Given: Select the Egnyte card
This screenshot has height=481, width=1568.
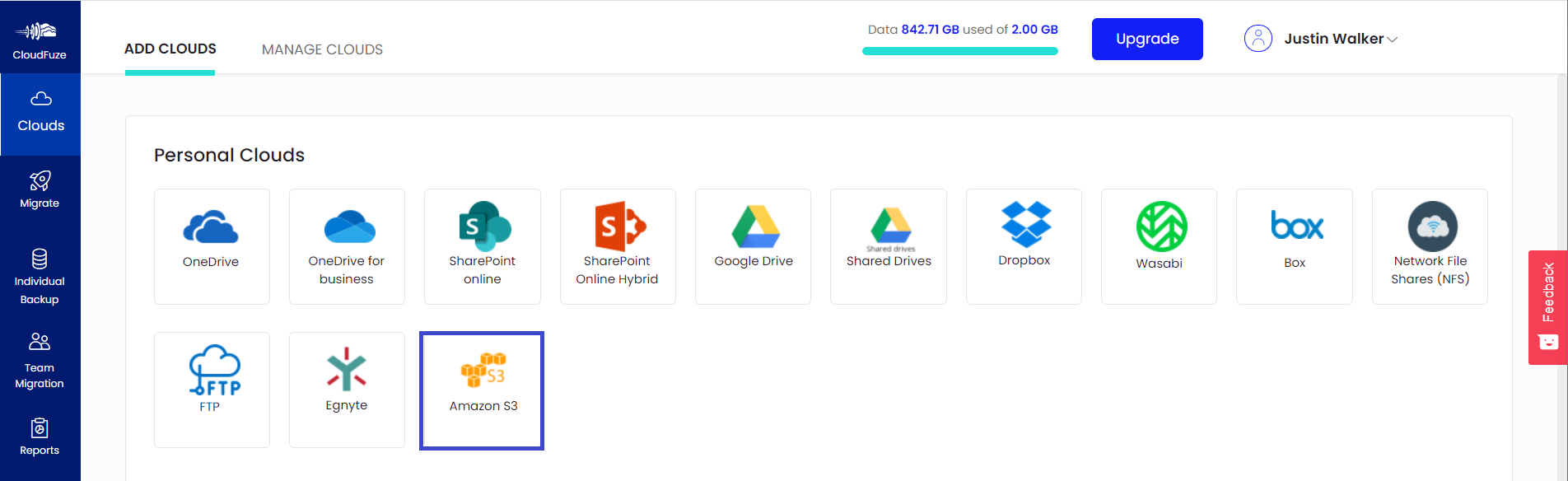Looking at the screenshot, I should pyautogui.click(x=347, y=390).
